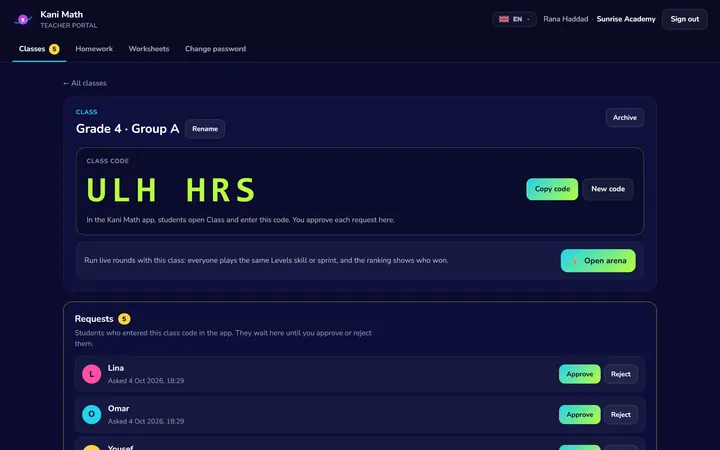Open the Homework tab
The height and width of the screenshot is (450, 720).
coord(94,49)
